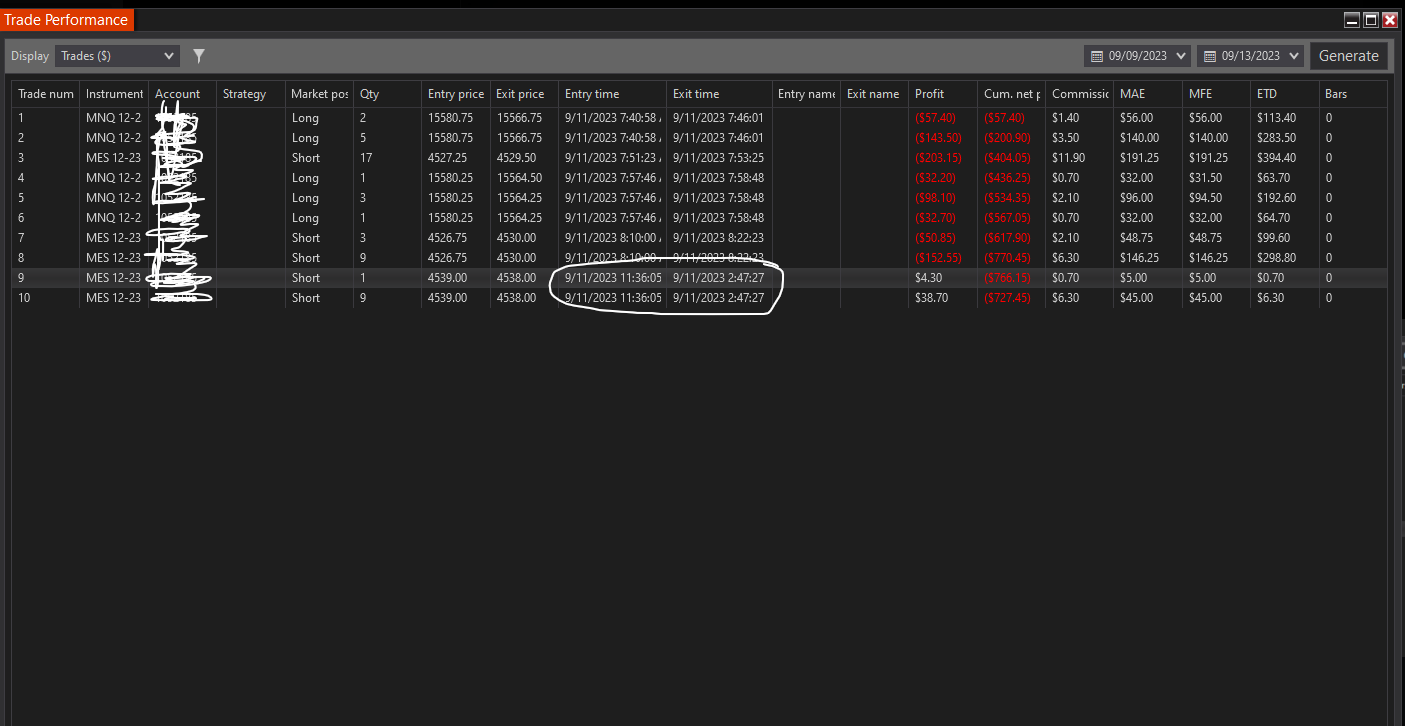Expand the end date 09/13/2023 dropdown arrow
The height and width of the screenshot is (726, 1405).
click(1294, 56)
